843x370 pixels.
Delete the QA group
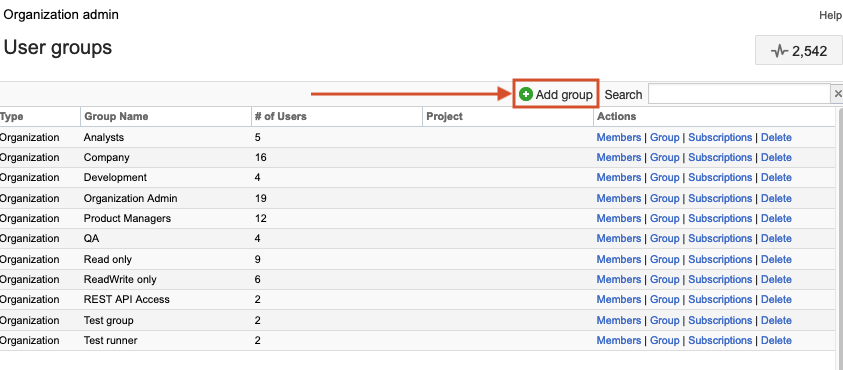point(776,238)
